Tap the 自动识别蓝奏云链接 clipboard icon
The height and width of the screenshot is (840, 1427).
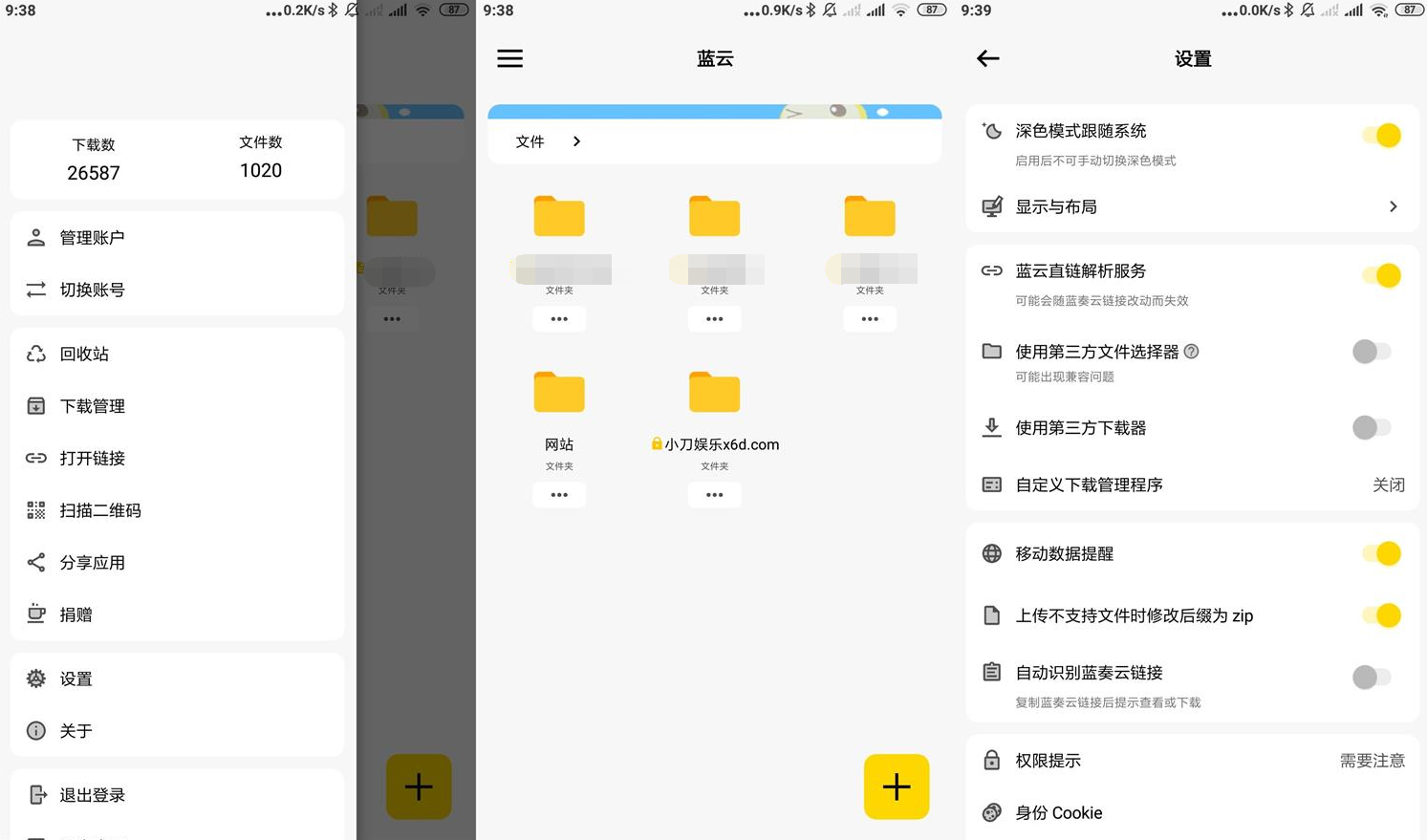click(x=992, y=672)
